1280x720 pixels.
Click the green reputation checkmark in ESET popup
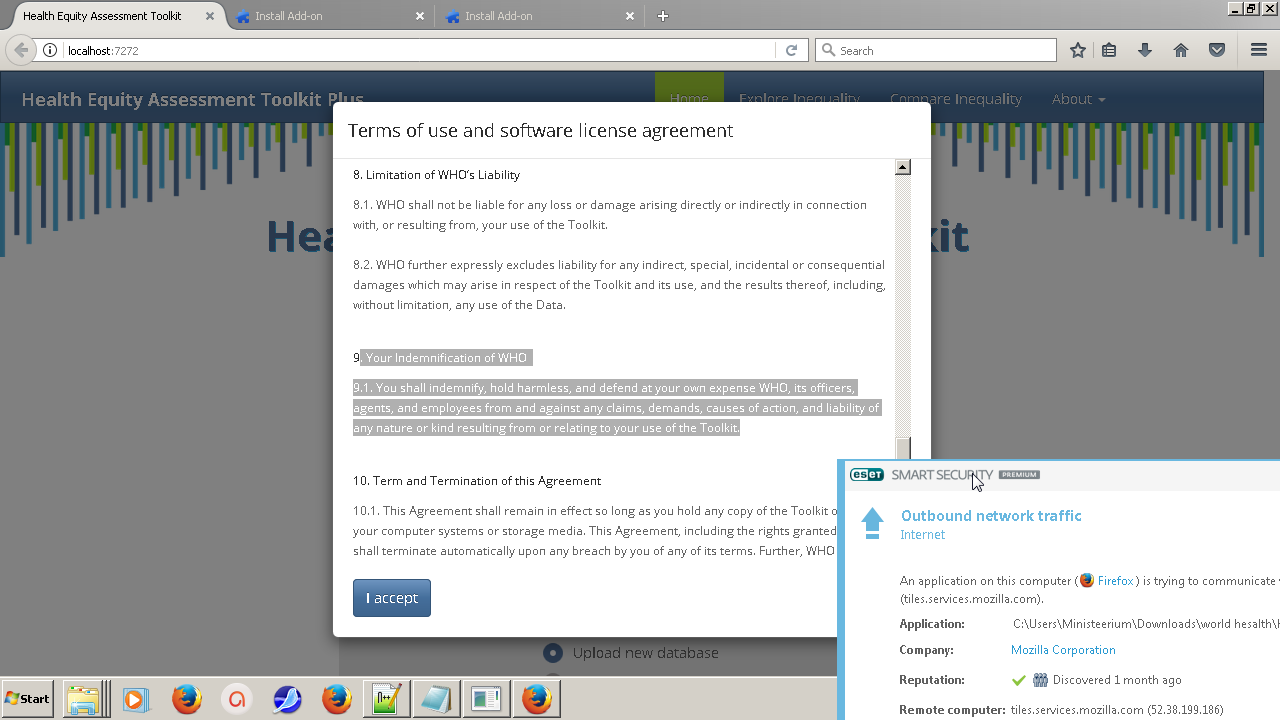pyautogui.click(x=1019, y=680)
